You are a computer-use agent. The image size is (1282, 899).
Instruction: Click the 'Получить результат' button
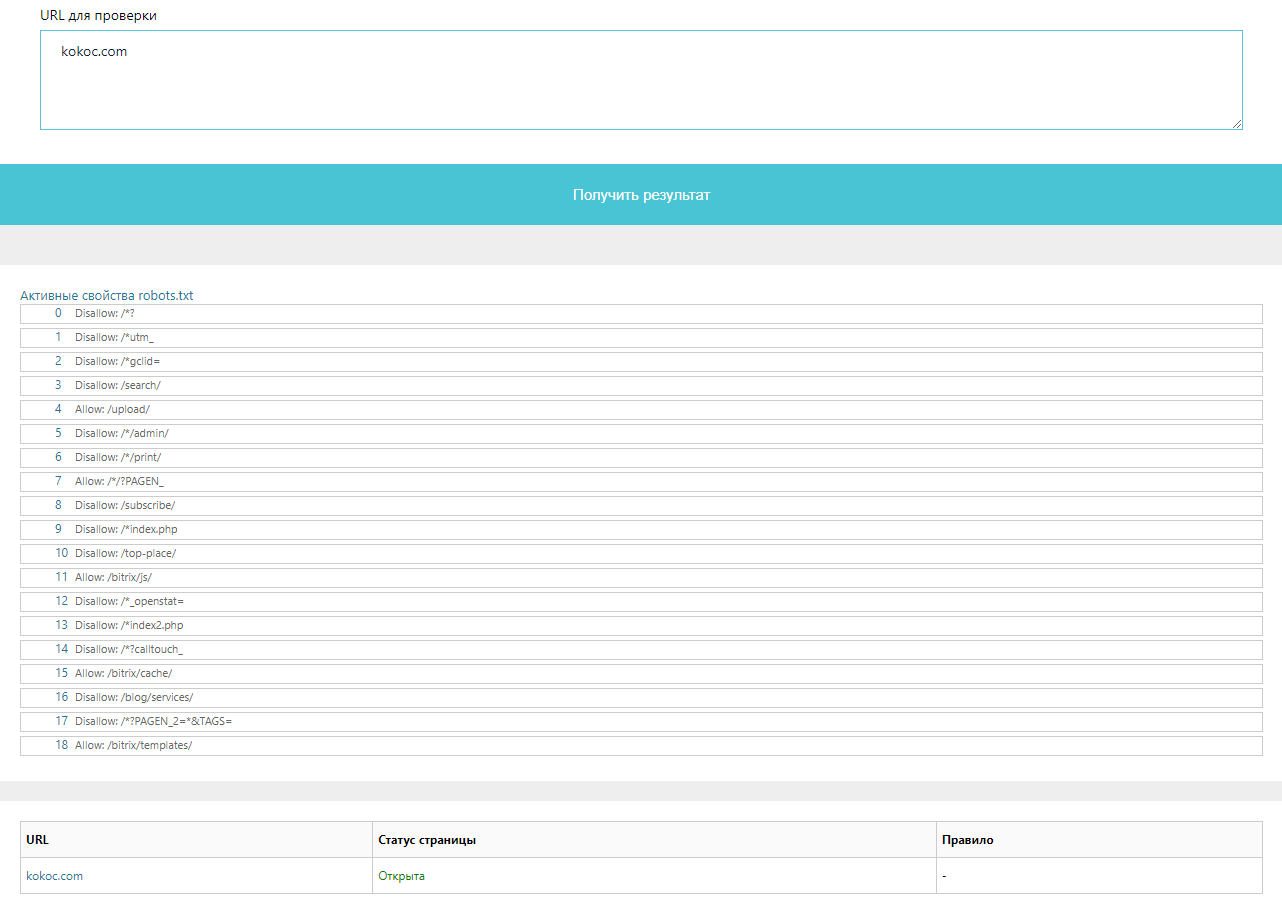click(x=641, y=195)
